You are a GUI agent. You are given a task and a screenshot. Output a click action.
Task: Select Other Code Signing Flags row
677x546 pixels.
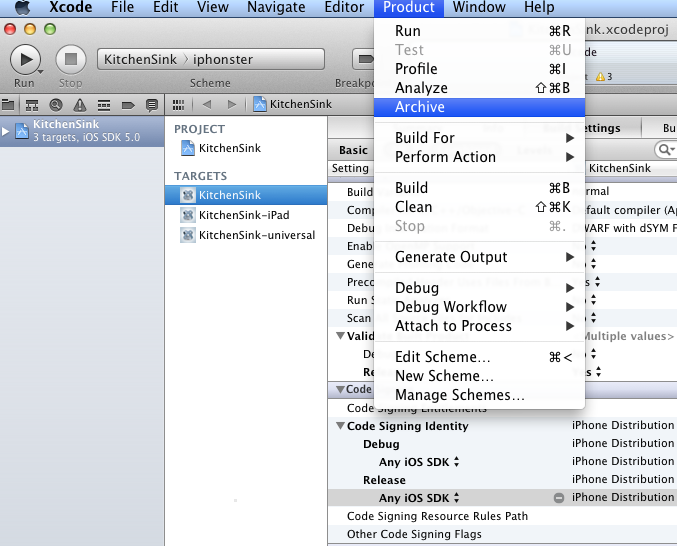pos(503,534)
